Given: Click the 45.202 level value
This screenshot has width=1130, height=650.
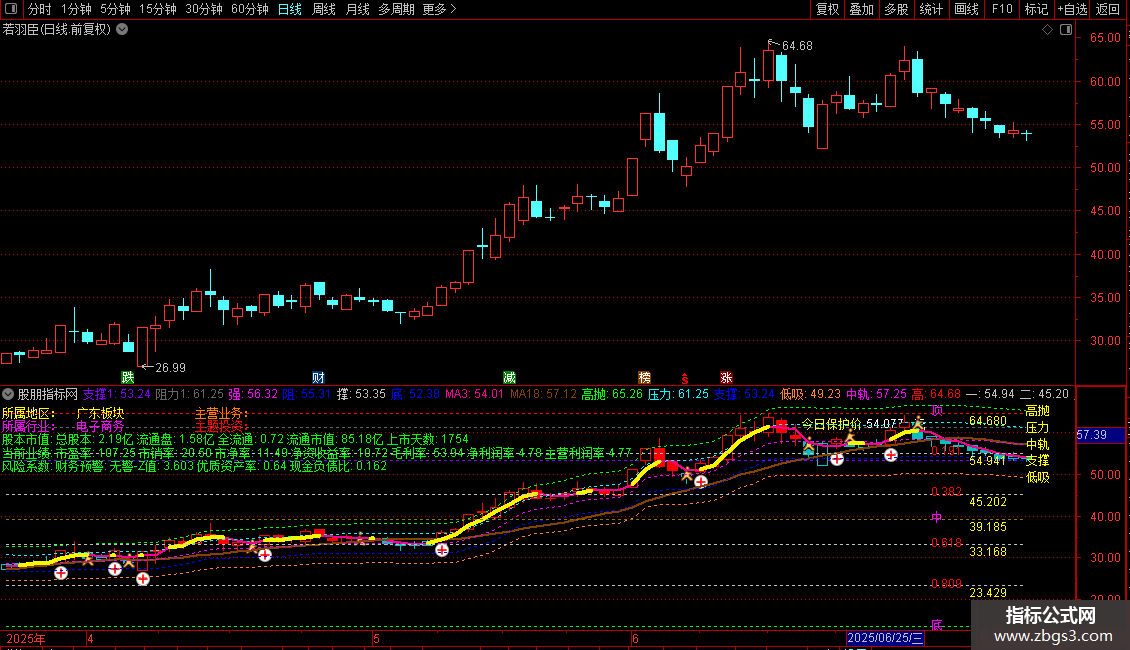Looking at the screenshot, I should (x=987, y=502).
